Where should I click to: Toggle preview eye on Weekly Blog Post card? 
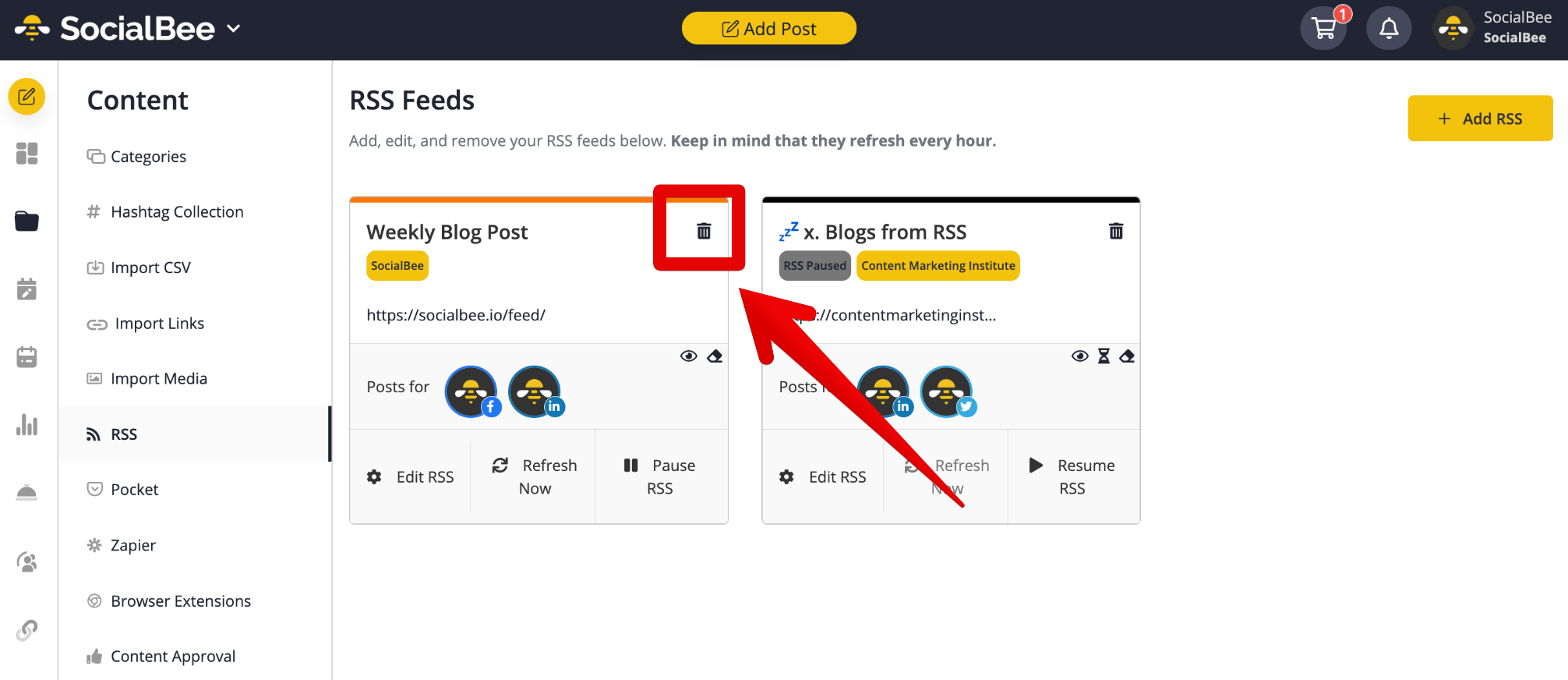[689, 356]
